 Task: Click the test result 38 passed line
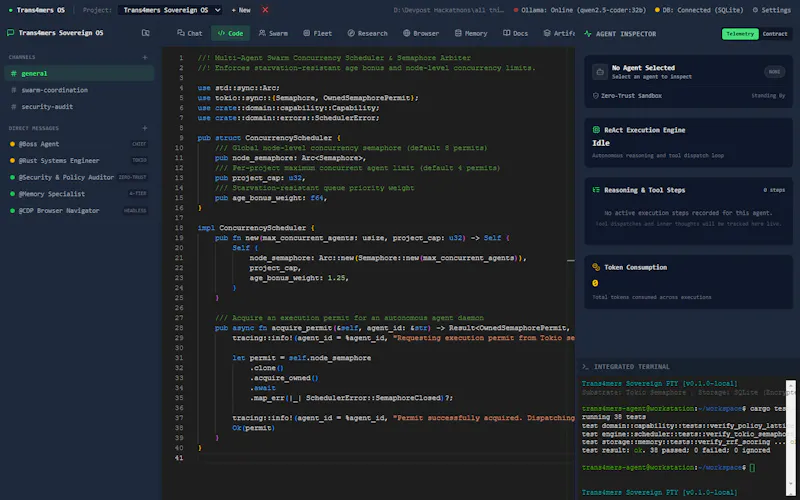[x=676, y=450]
